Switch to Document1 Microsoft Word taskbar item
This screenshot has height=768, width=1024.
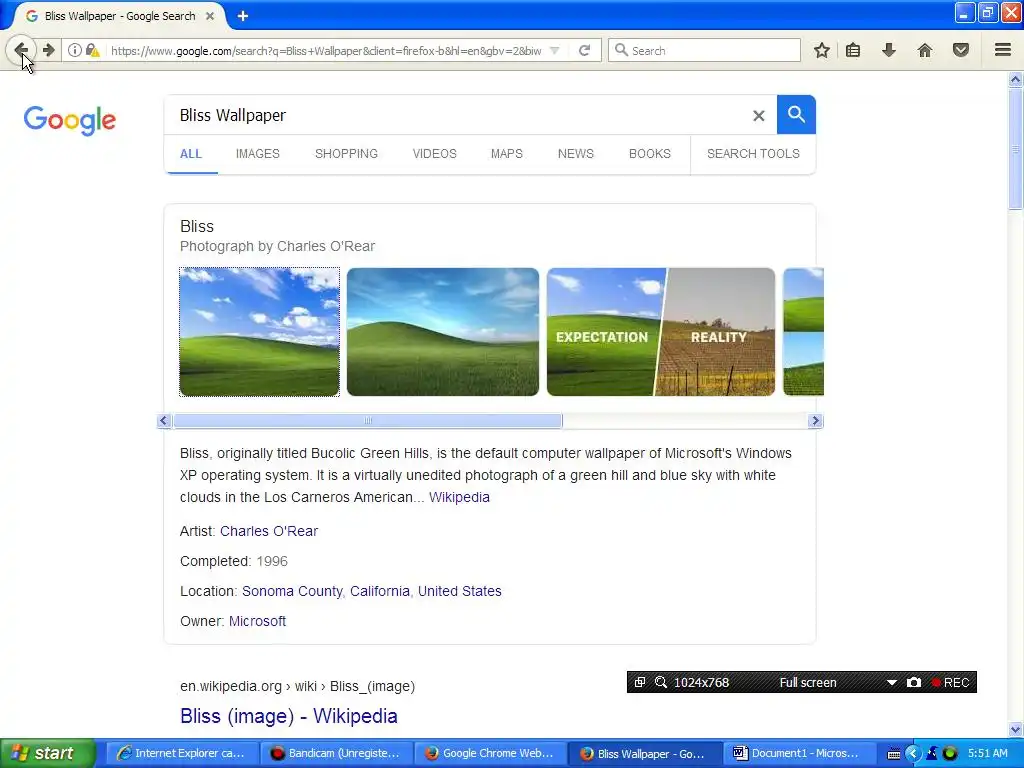tap(798, 753)
